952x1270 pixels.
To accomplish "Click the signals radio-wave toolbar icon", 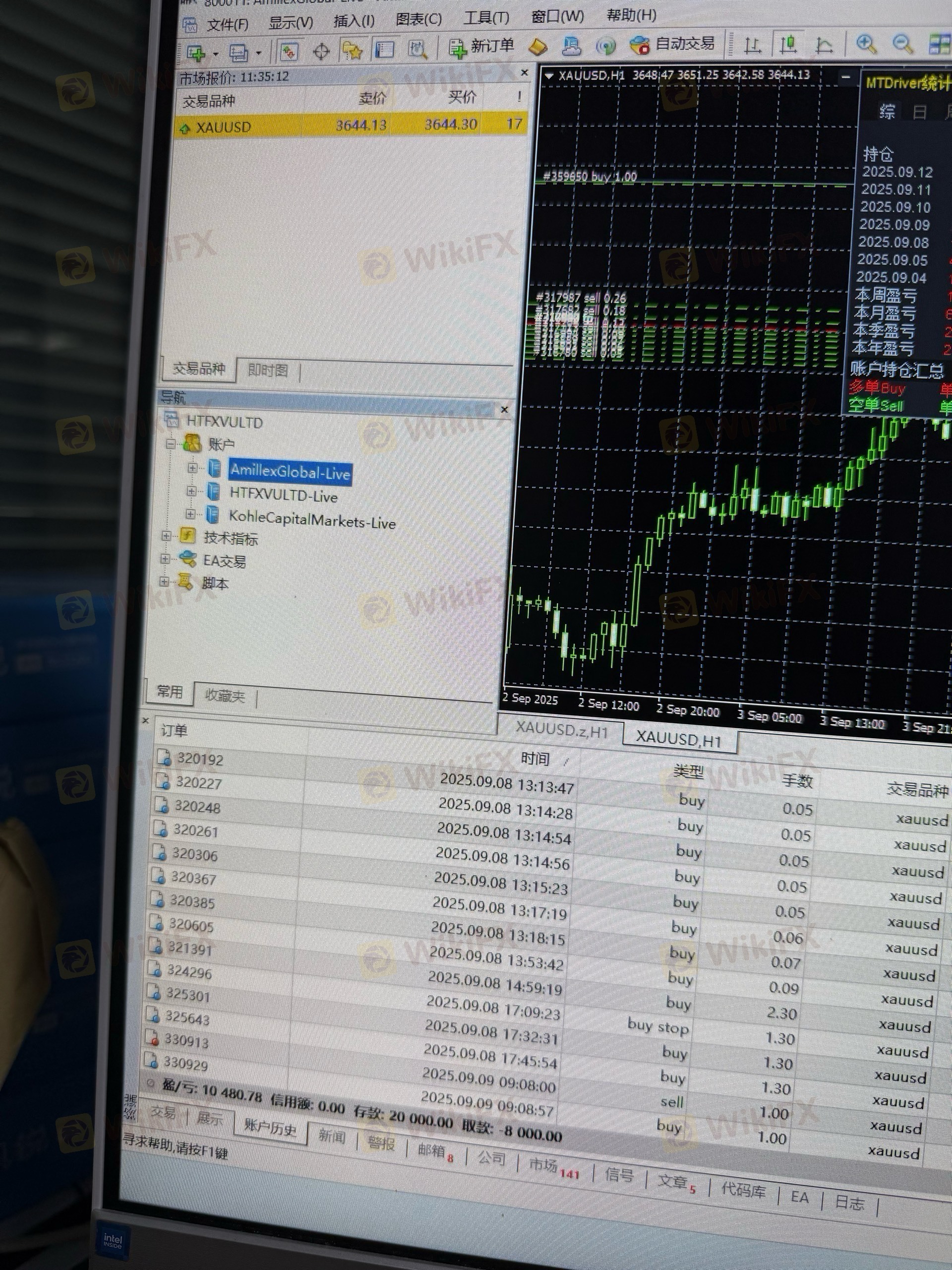I will pyautogui.click(x=606, y=46).
